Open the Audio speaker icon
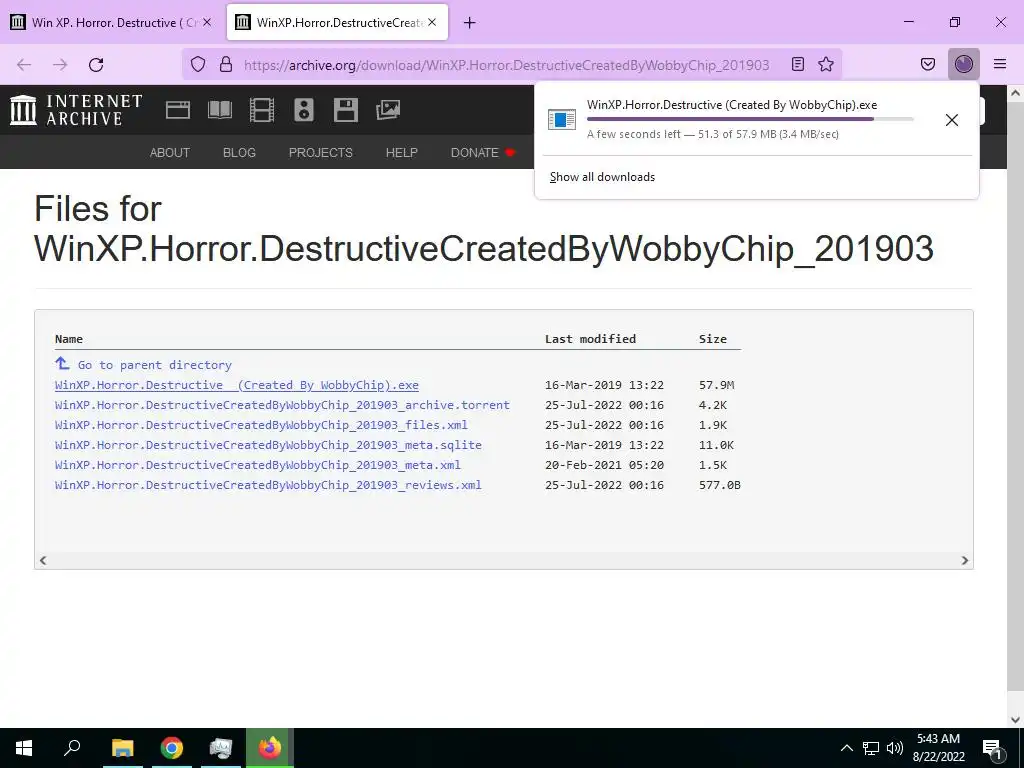 tap(304, 110)
